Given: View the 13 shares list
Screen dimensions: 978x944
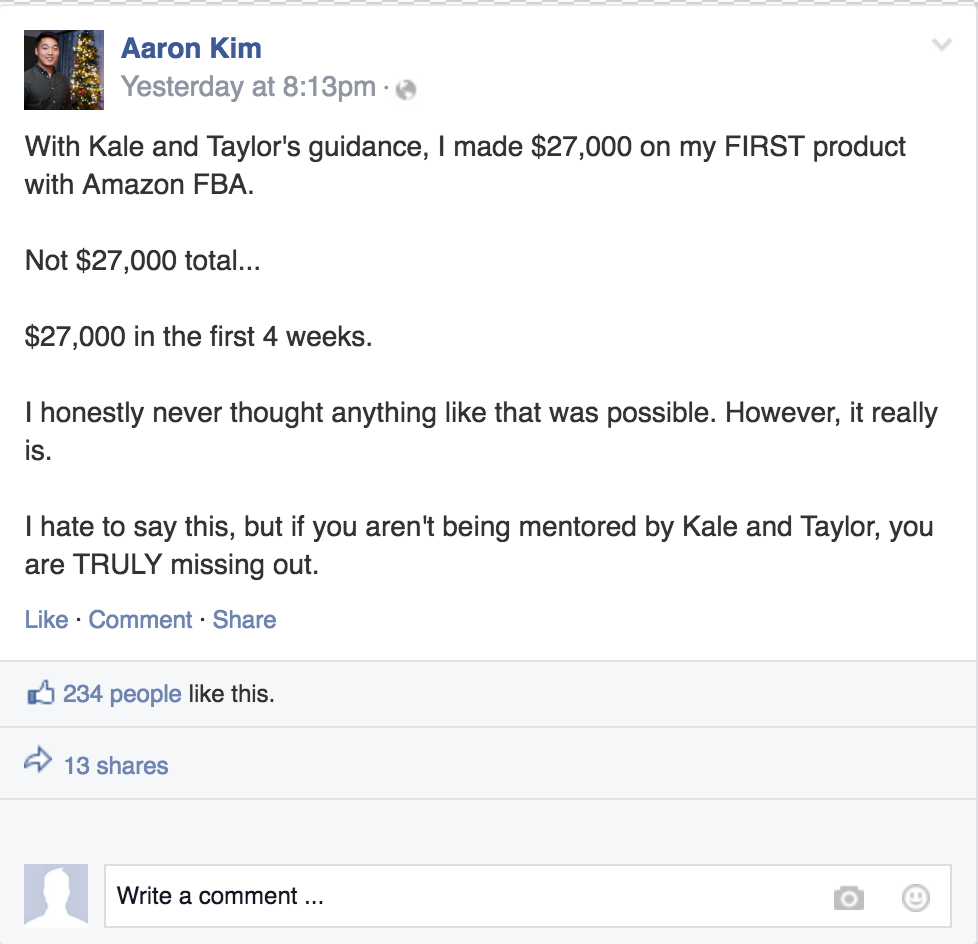Looking at the screenshot, I should point(116,766).
